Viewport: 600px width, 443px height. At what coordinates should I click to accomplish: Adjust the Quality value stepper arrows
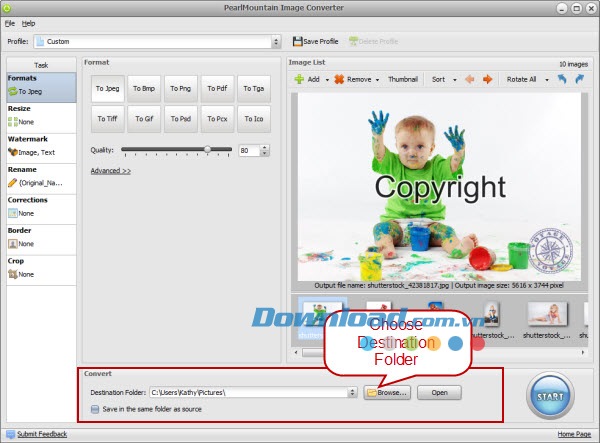pyautogui.click(x=264, y=150)
